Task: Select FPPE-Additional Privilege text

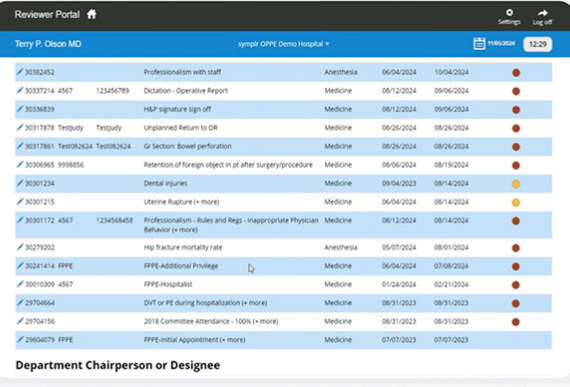Action: (x=181, y=266)
